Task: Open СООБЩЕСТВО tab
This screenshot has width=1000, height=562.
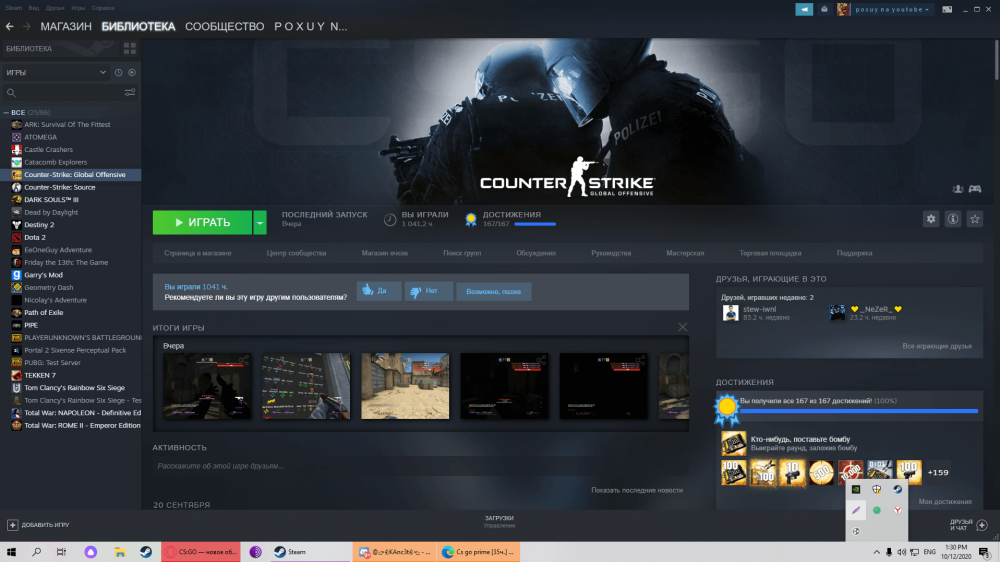Action: coord(224,27)
